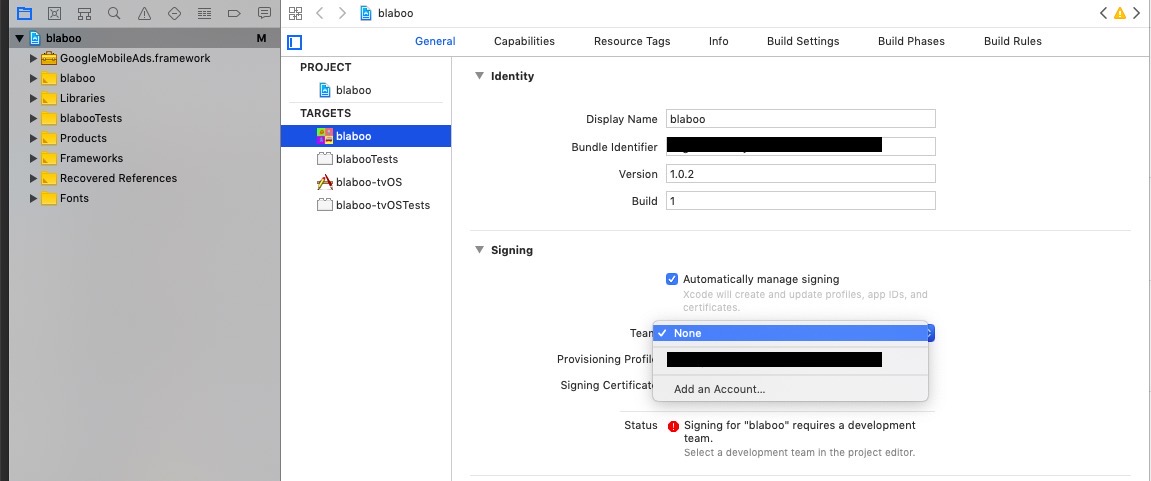Click blaboo file icon in jump bar
The height and width of the screenshot is (481, 1151).
click(x=366, y=13)
